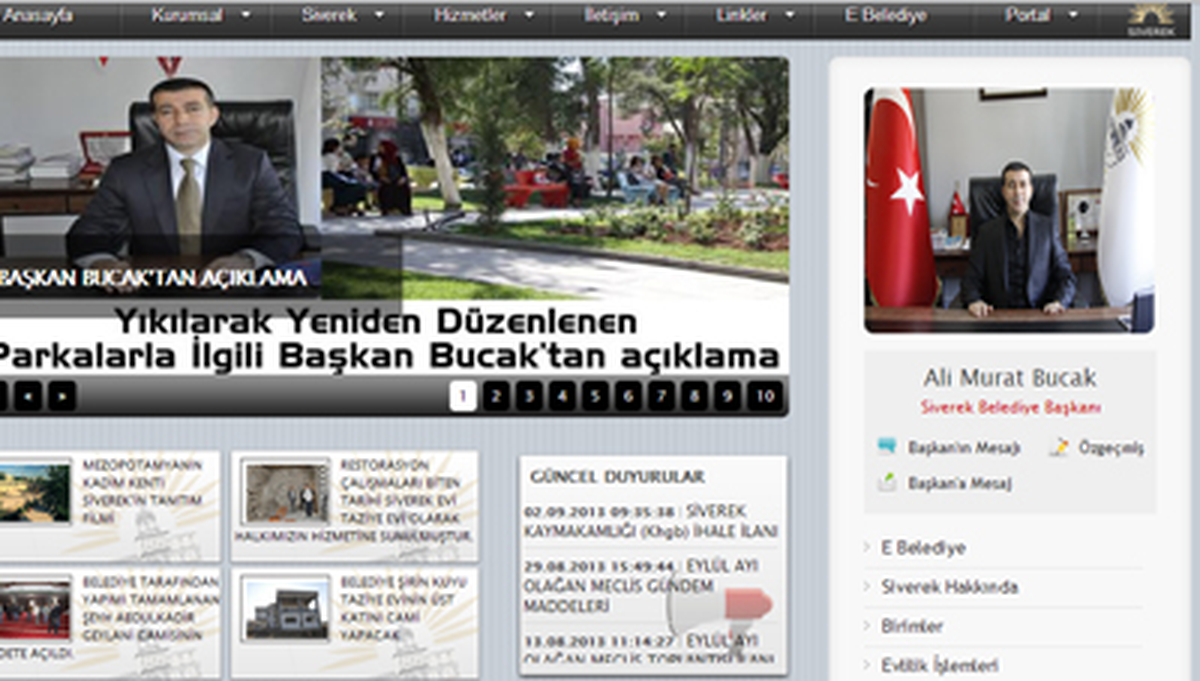This screenshot has height=681, width=1200.
Task: Expand dropdown arrow next to Portal
Action: click(x=1073, y=16)
